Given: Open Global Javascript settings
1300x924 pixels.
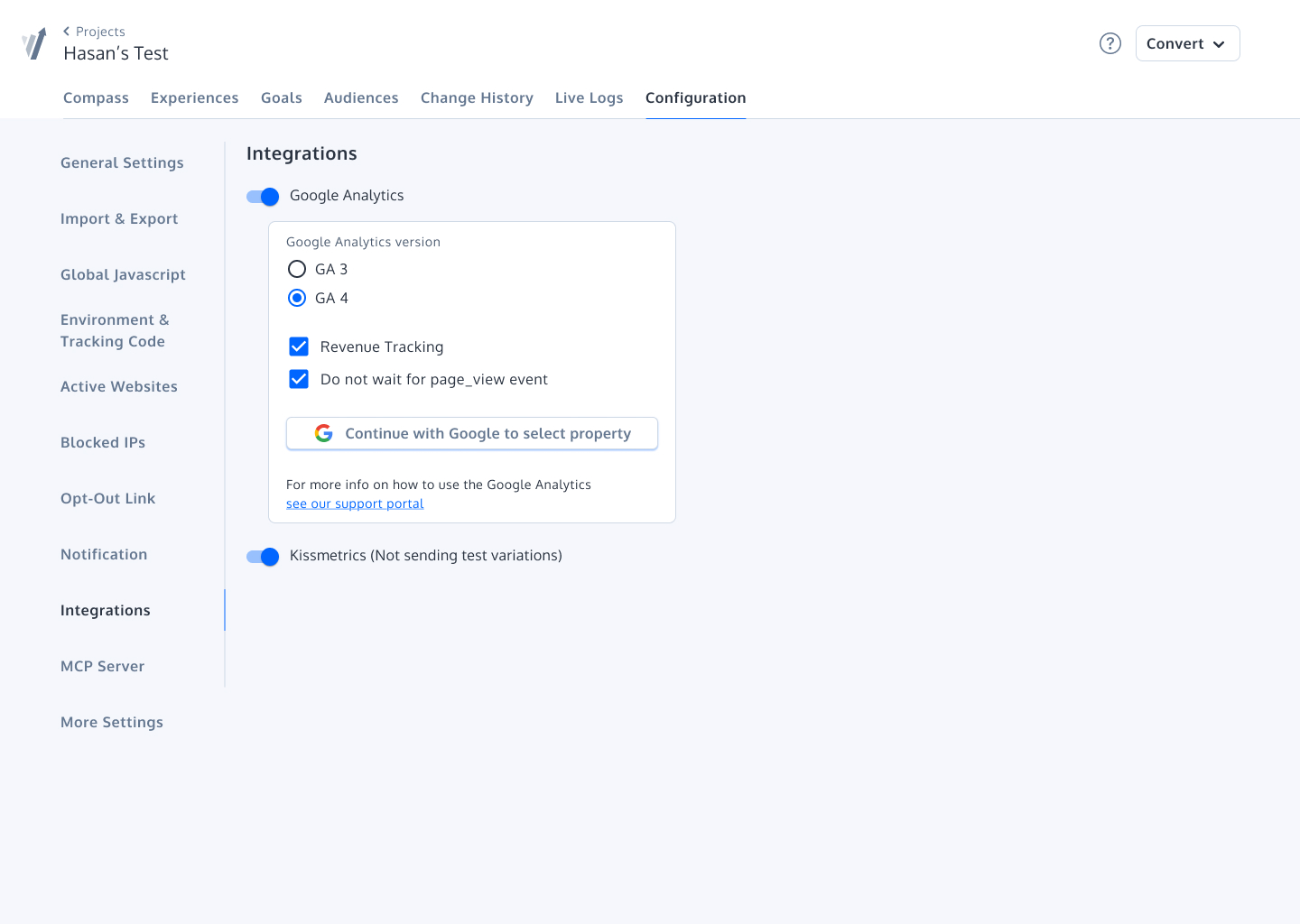Looking at the screenshot, I should pyautogui.click(x=123, y=274).
